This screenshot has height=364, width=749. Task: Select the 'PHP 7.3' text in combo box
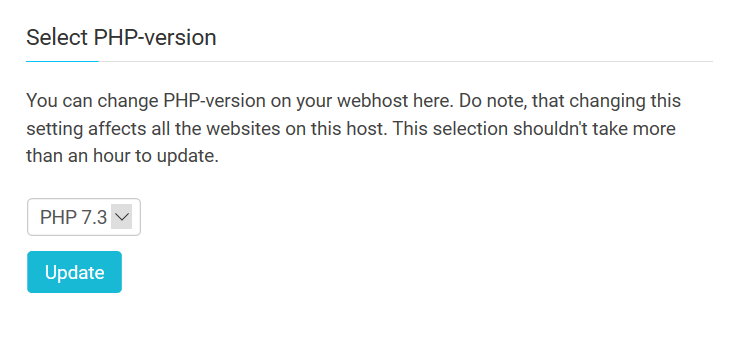pos(74,217)
